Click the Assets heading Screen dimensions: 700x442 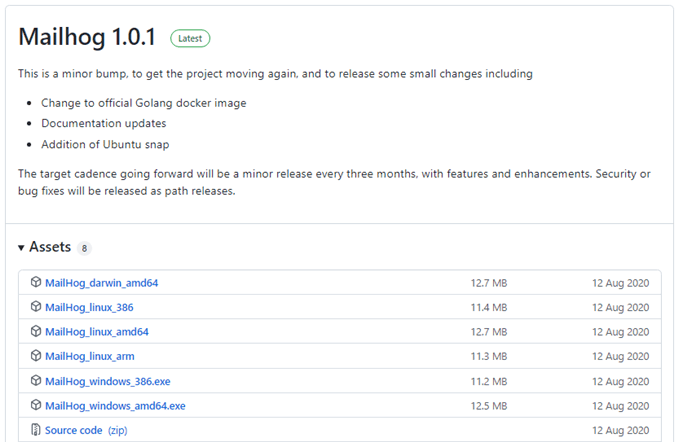point(50,247)
